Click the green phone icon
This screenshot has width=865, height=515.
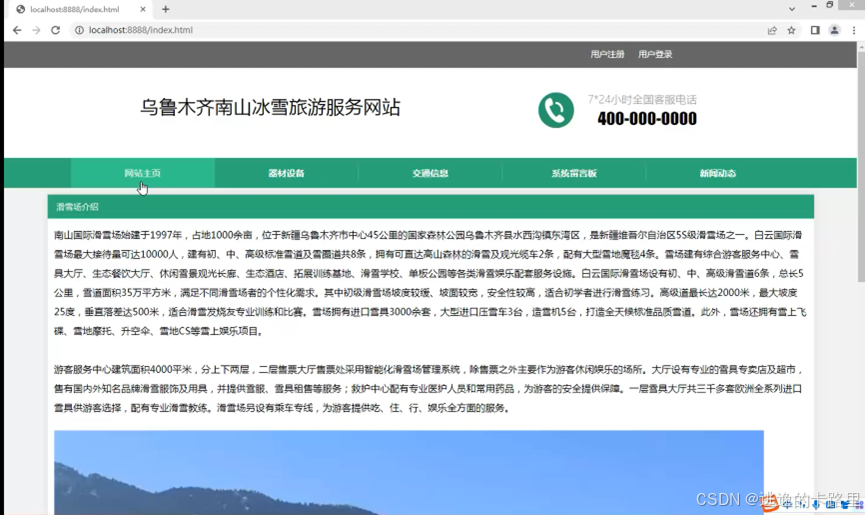click(556, 110)
